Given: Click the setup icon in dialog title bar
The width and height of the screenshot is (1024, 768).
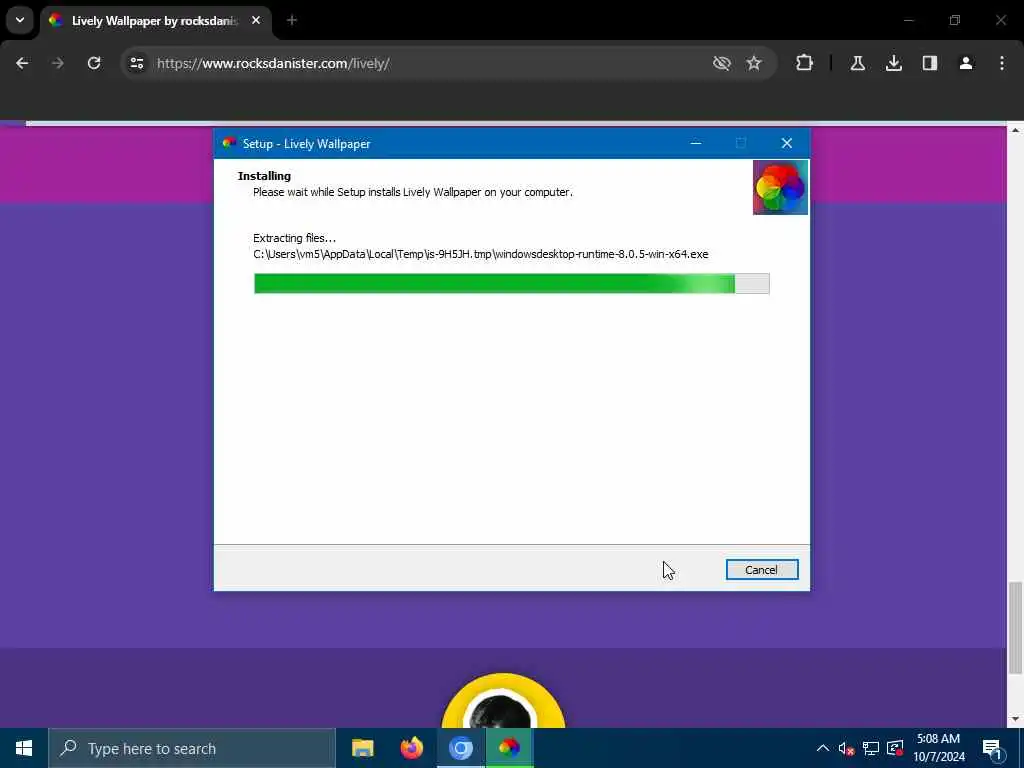Looking at the screenshot, I should pyautogui.click(x=229, y=143).
